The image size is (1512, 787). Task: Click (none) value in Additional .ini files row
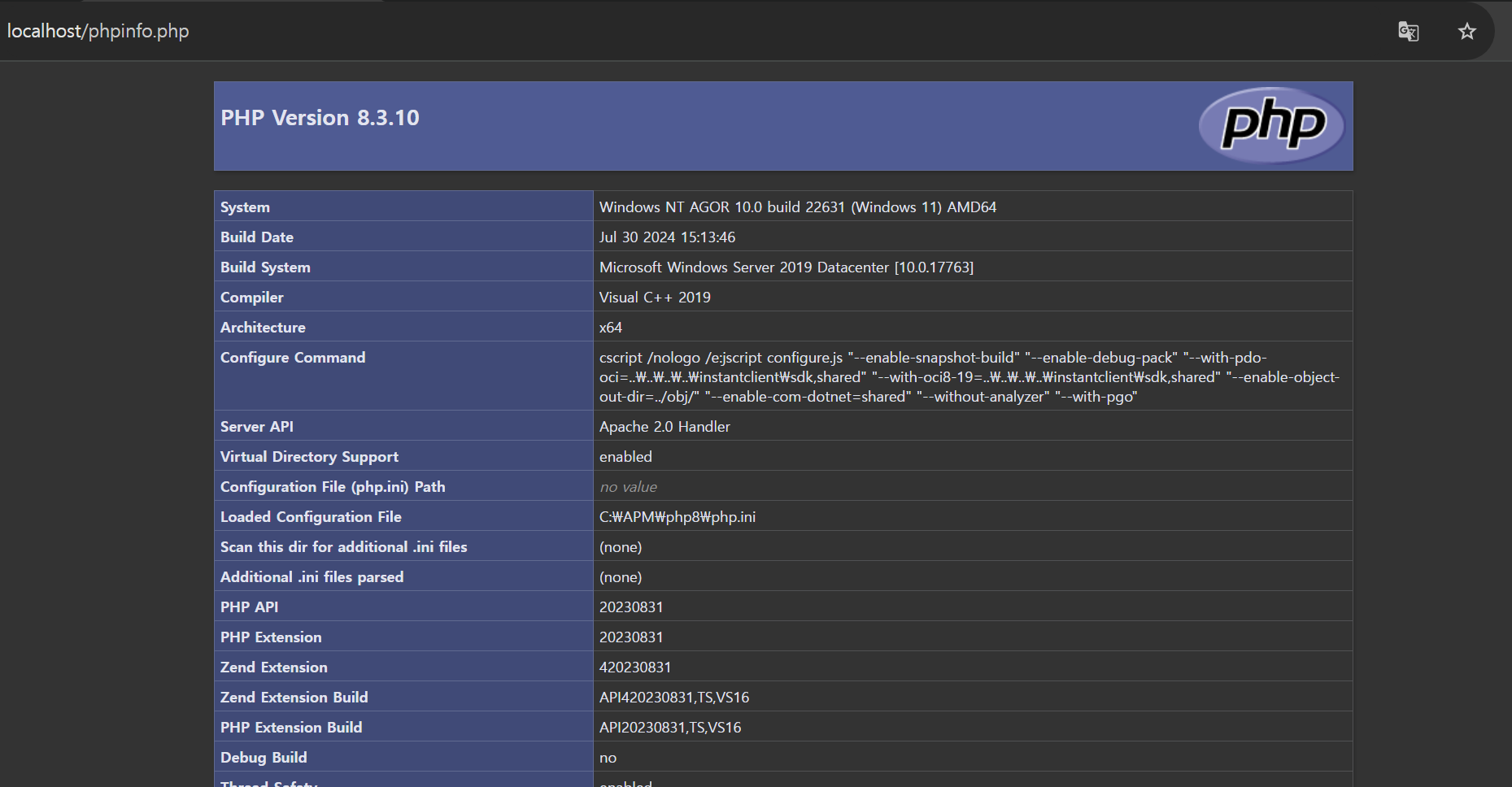click(621, 577)
